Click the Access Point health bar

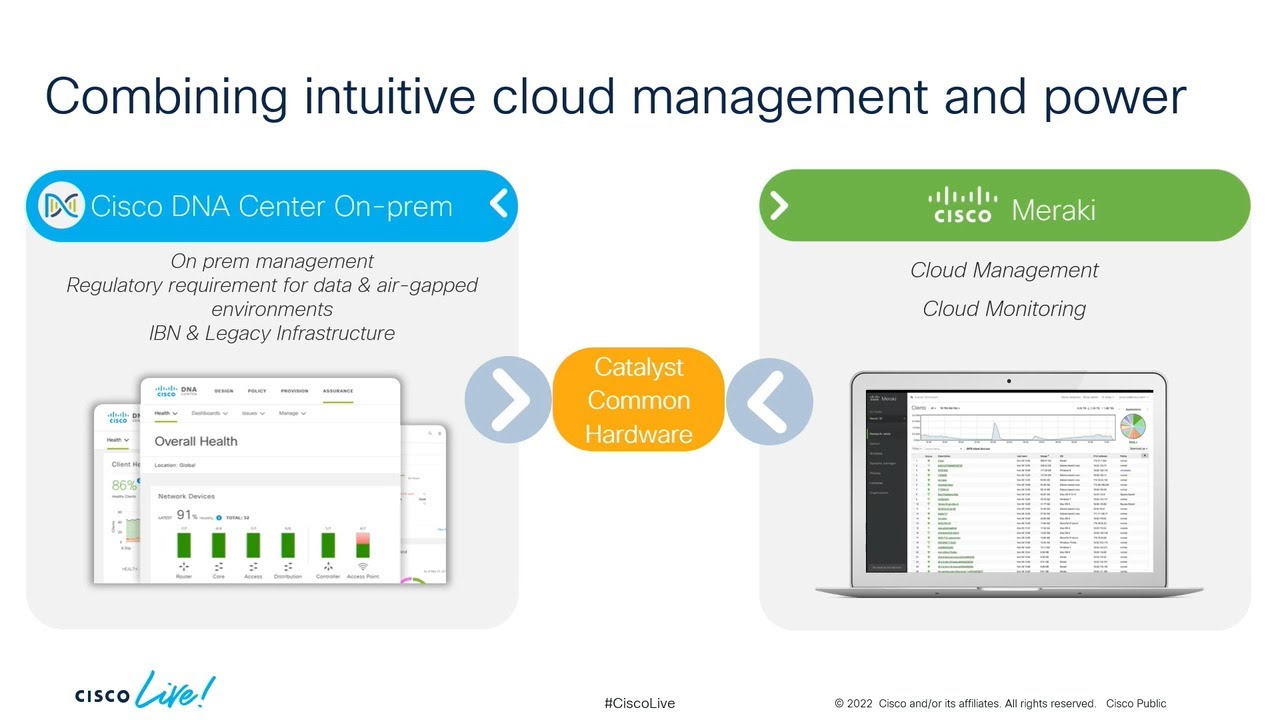pos(363,545)
